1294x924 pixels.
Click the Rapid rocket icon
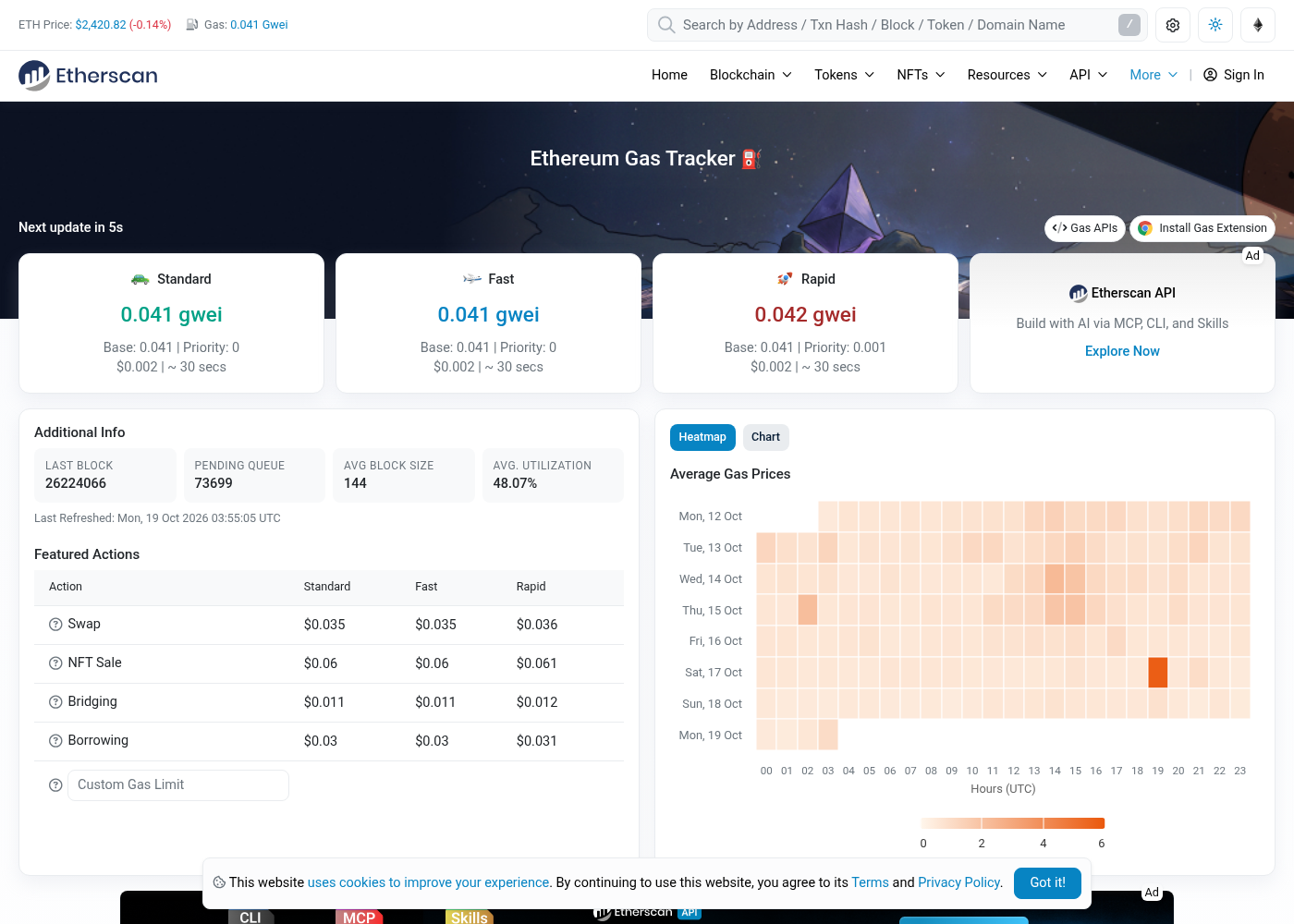[x=785, y=279]
